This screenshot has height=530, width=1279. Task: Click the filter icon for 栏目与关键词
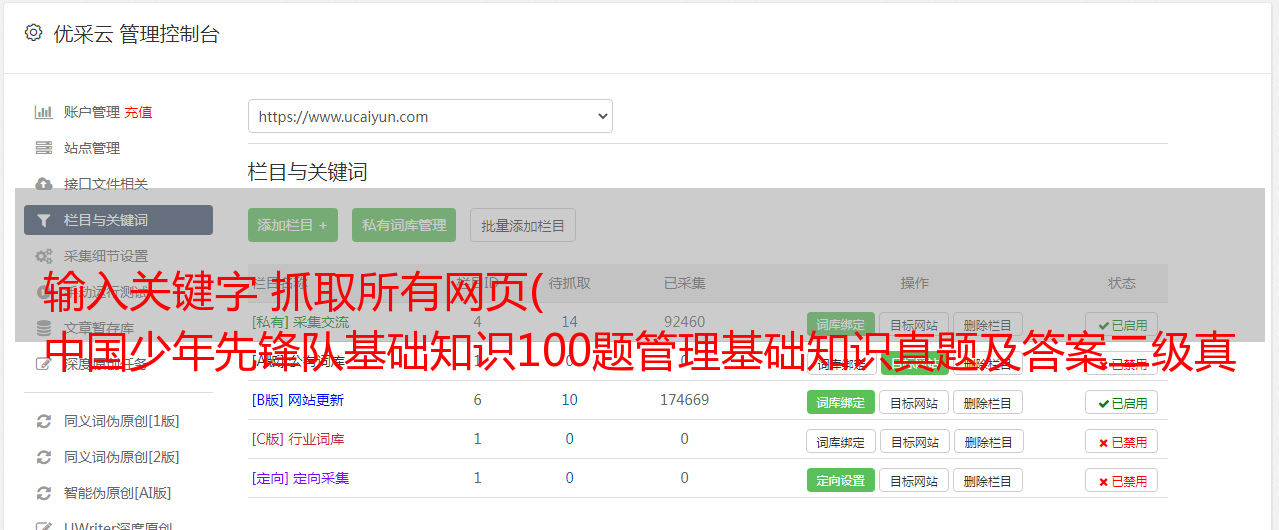point(43,220)
